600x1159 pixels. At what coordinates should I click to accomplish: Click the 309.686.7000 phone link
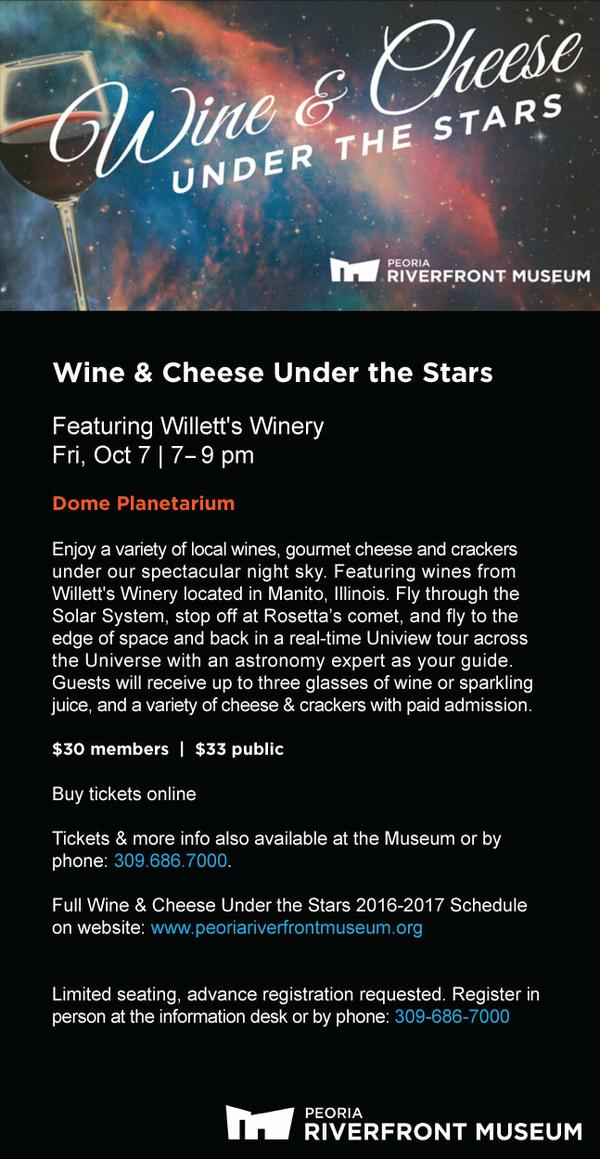[x=171, y=861]
